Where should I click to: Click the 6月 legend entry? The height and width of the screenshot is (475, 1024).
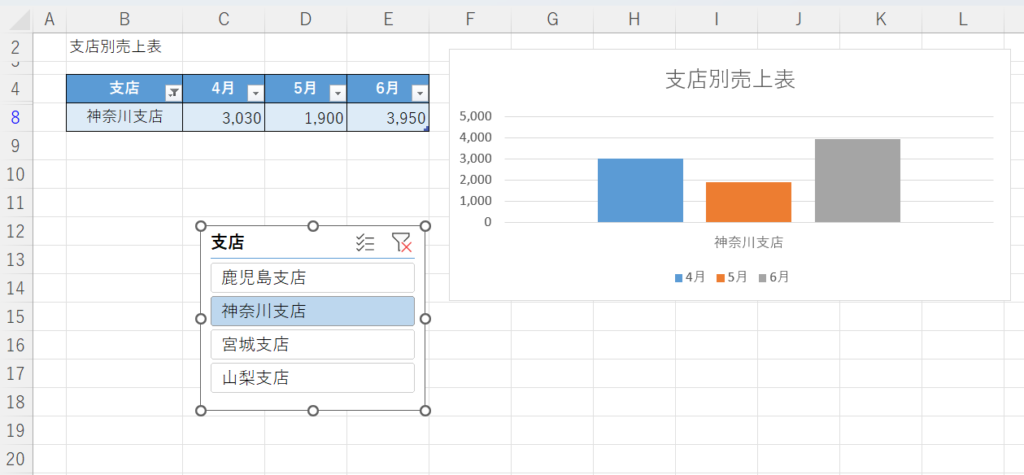coord(774,277)
